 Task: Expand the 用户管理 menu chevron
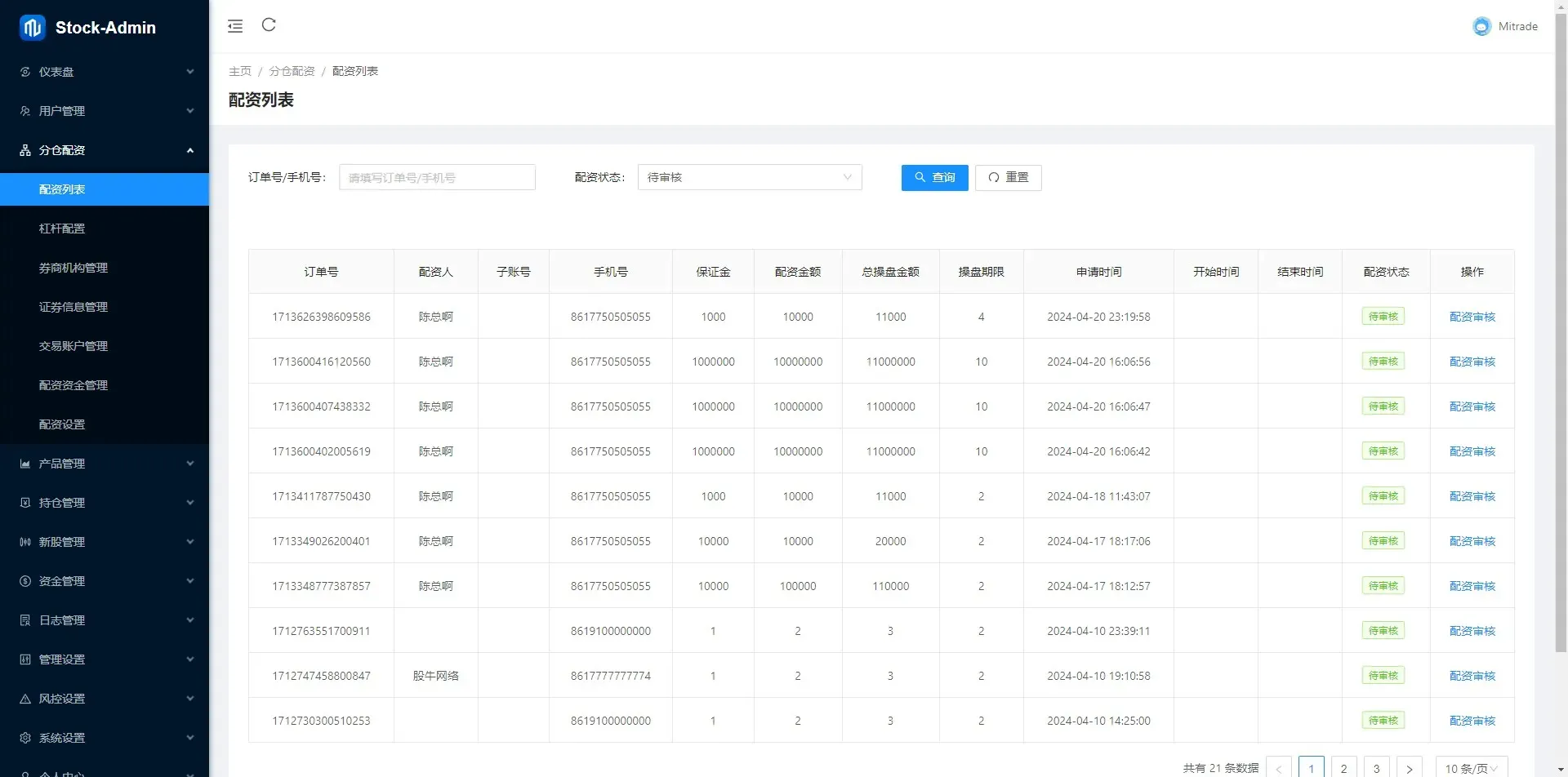(190, 111)
